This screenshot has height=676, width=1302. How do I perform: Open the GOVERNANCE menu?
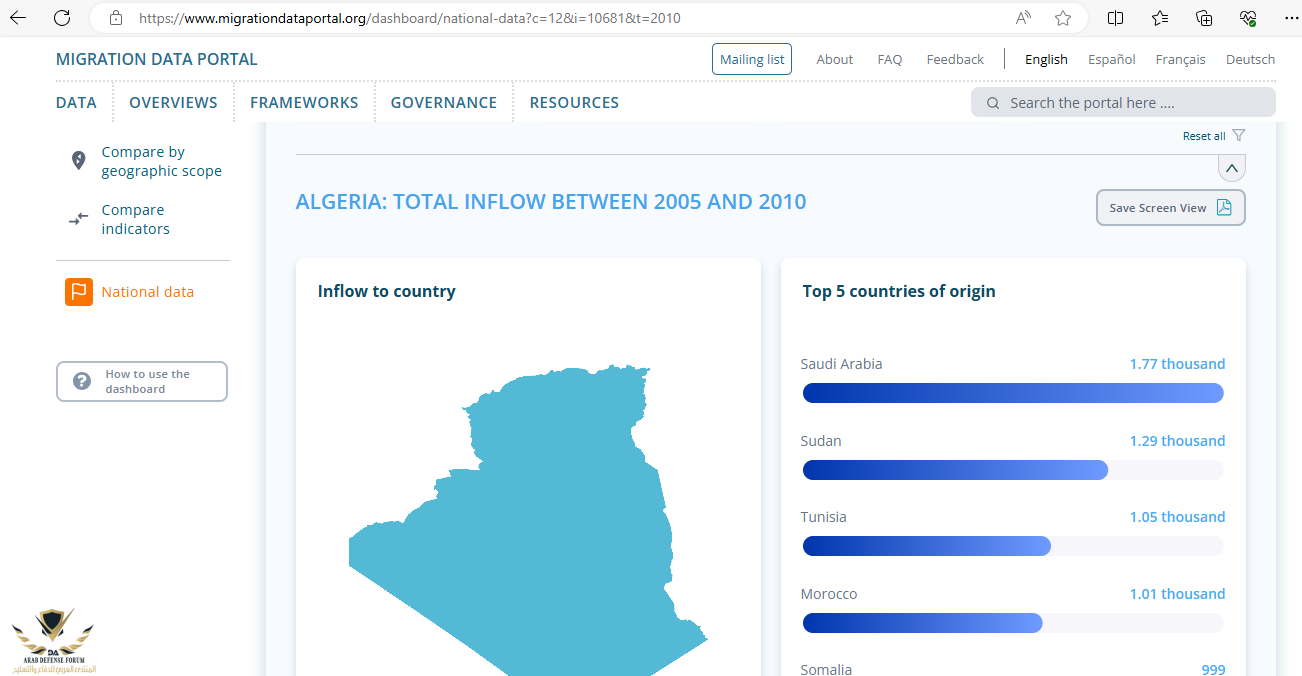tap(444, 103)
